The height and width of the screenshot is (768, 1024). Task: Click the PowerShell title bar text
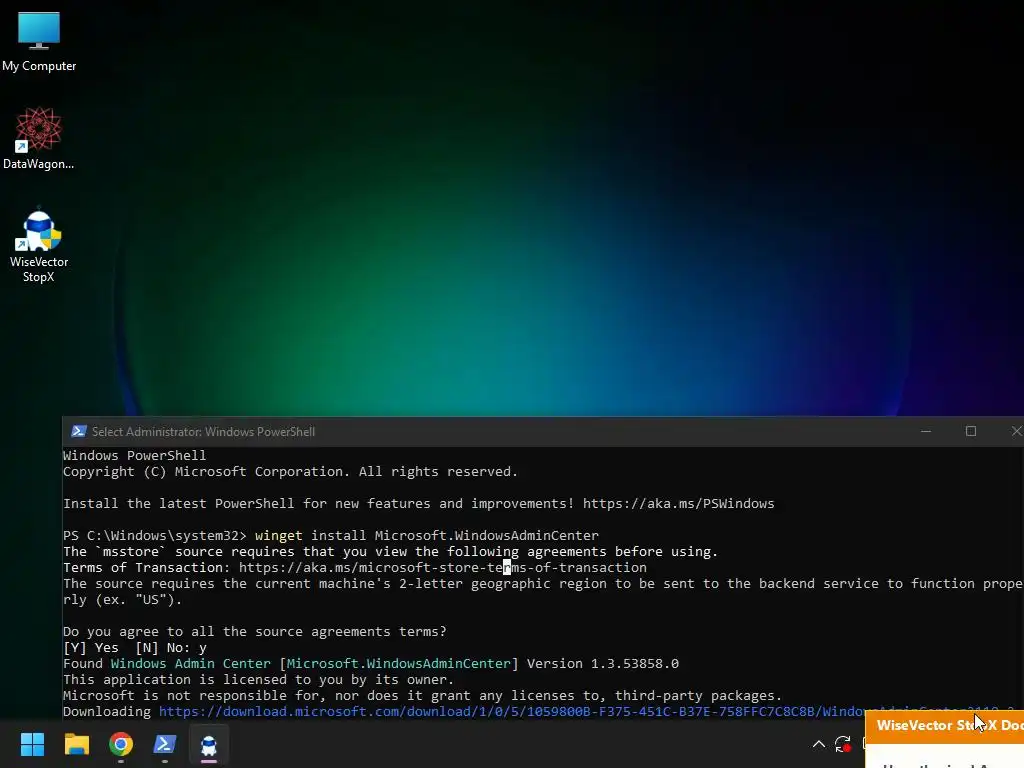203,432
